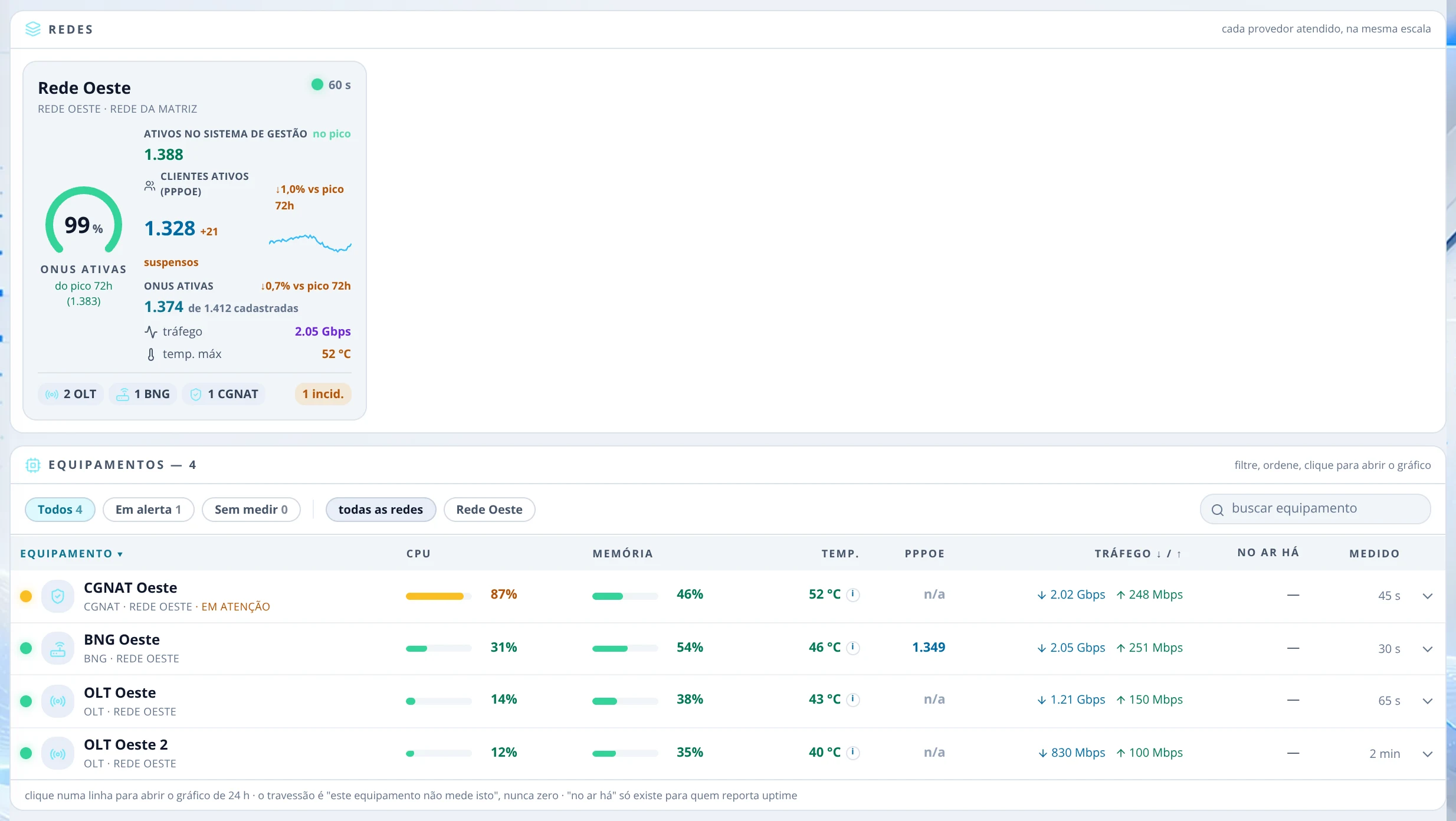Click the temp. máx thermometer icon
Viewport: 1456px width, 821px height.
click(x=151, y=354)
